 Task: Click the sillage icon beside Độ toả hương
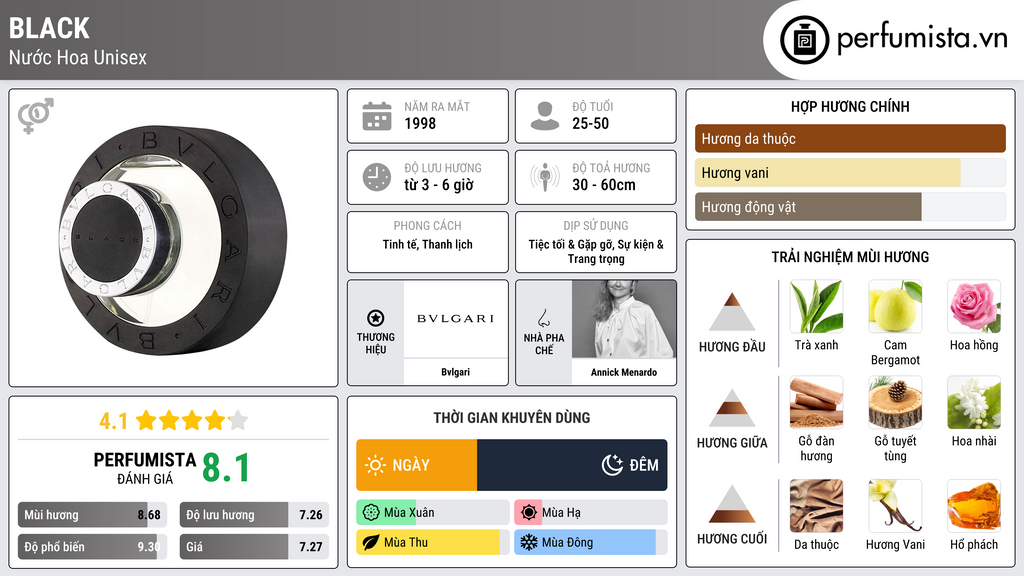[x=545, y=177]
